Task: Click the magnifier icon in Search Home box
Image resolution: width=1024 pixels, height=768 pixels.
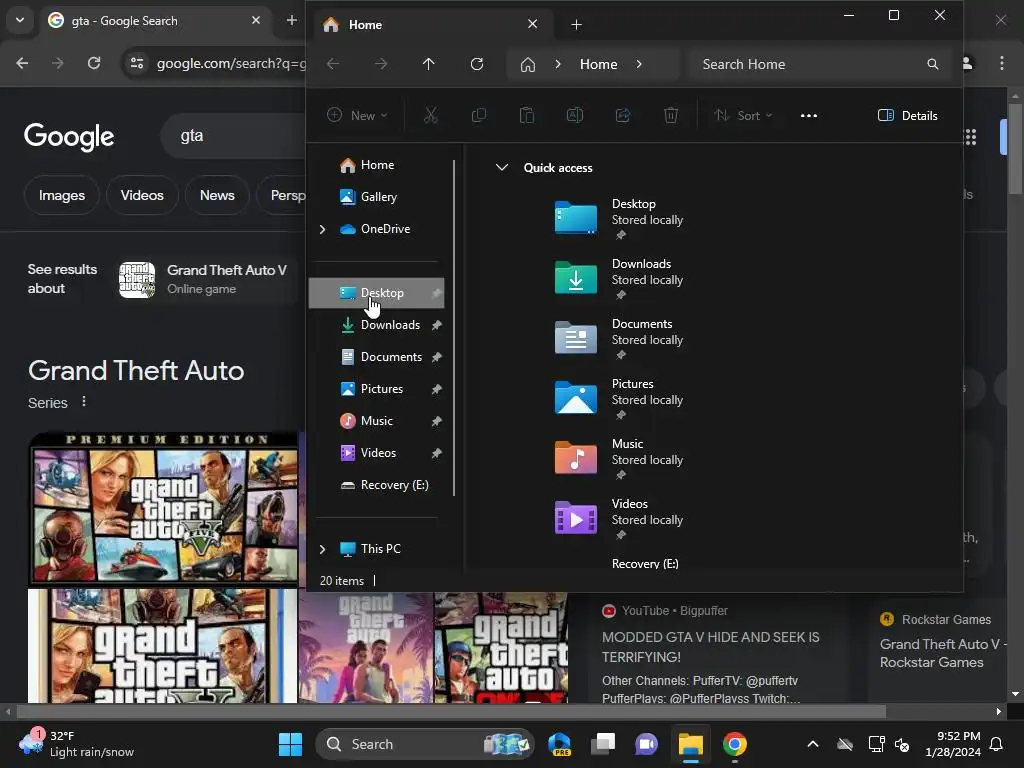Action: coord(933,64)
